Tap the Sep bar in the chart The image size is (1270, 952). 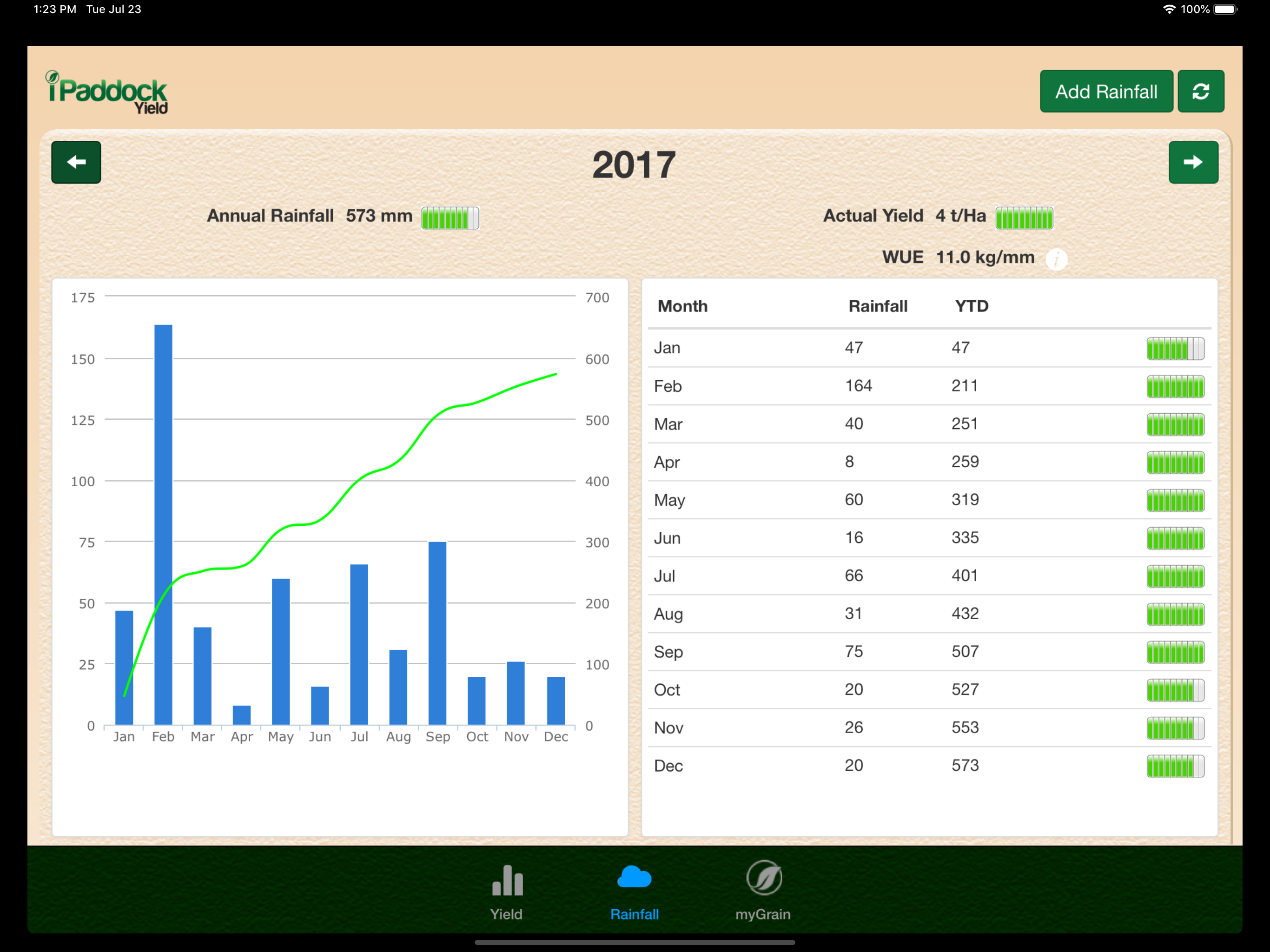click(437, 633)
